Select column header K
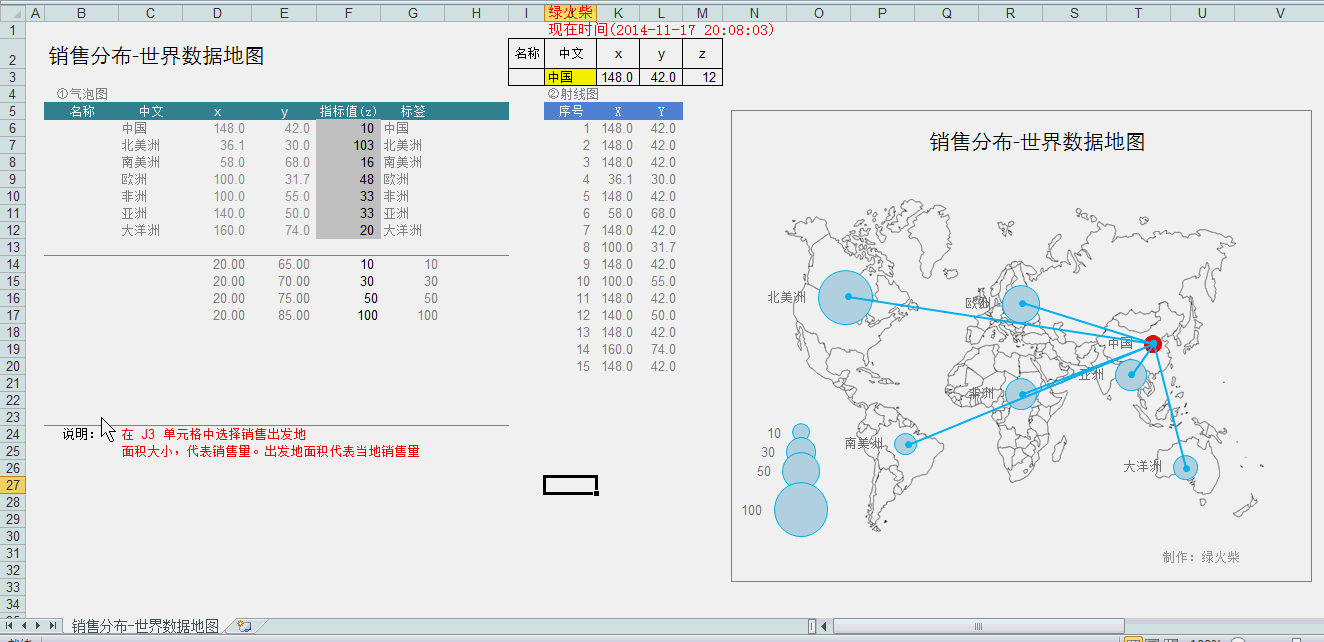Screen dimensions: 1324x642 [x=620, y=13]
